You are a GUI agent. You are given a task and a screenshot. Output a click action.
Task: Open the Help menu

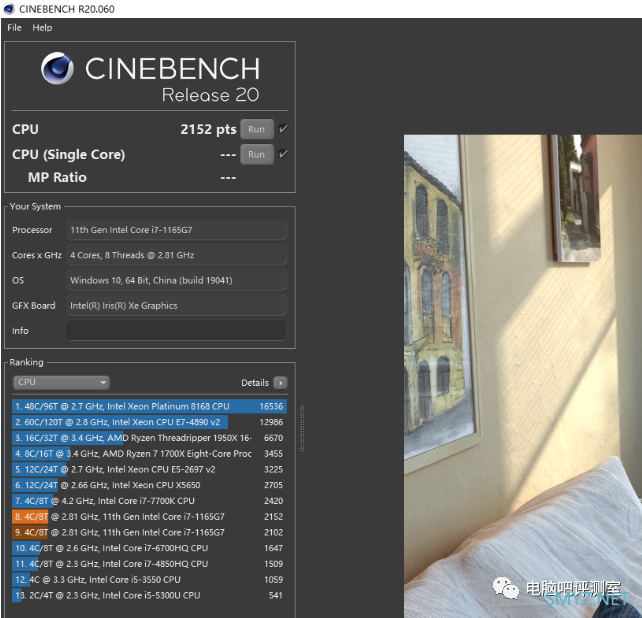click(x=42, y=28)
